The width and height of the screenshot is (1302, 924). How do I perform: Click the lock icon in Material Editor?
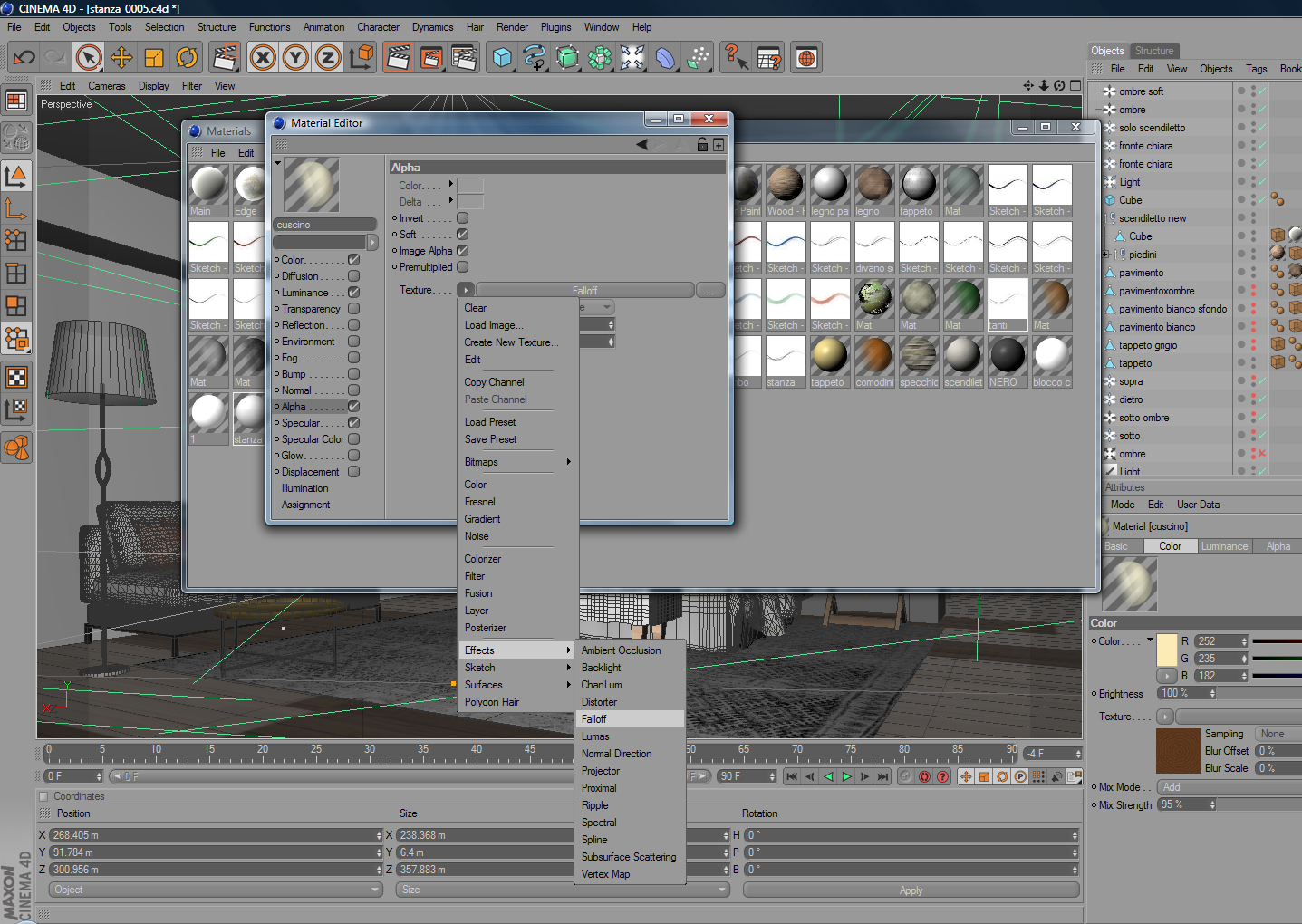coord(702,145)
